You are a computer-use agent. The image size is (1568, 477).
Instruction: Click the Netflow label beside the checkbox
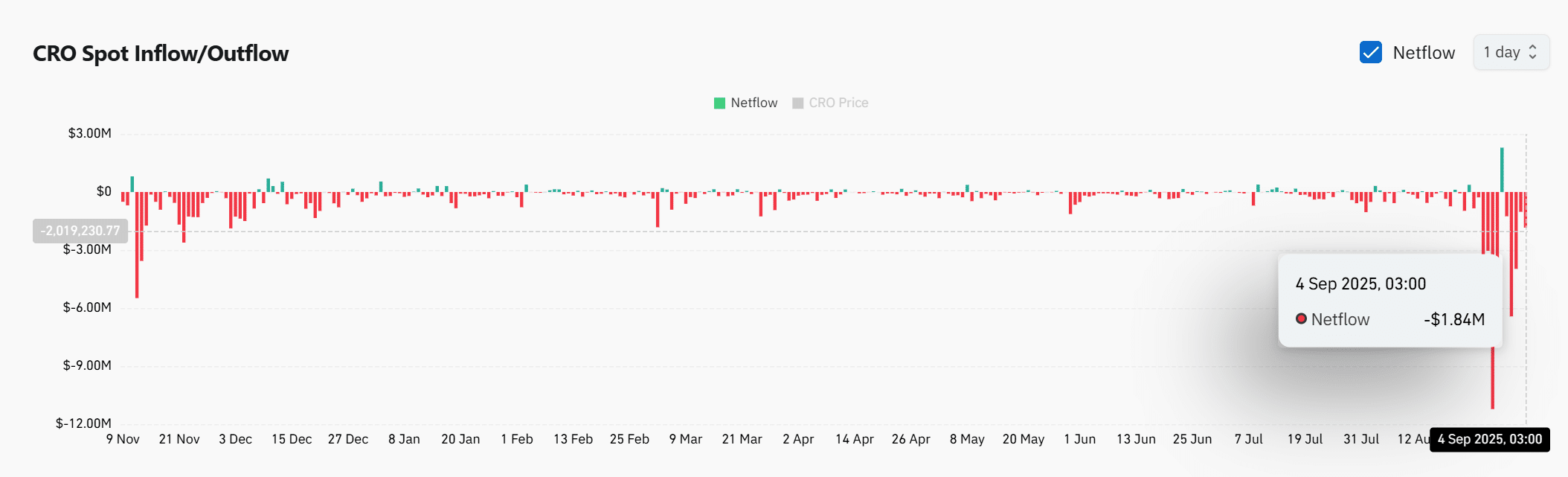(x=1423, y=53)
